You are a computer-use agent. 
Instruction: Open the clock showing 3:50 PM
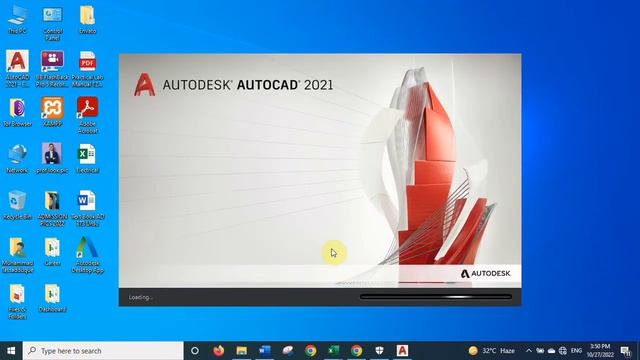click(x=600, y=351)
